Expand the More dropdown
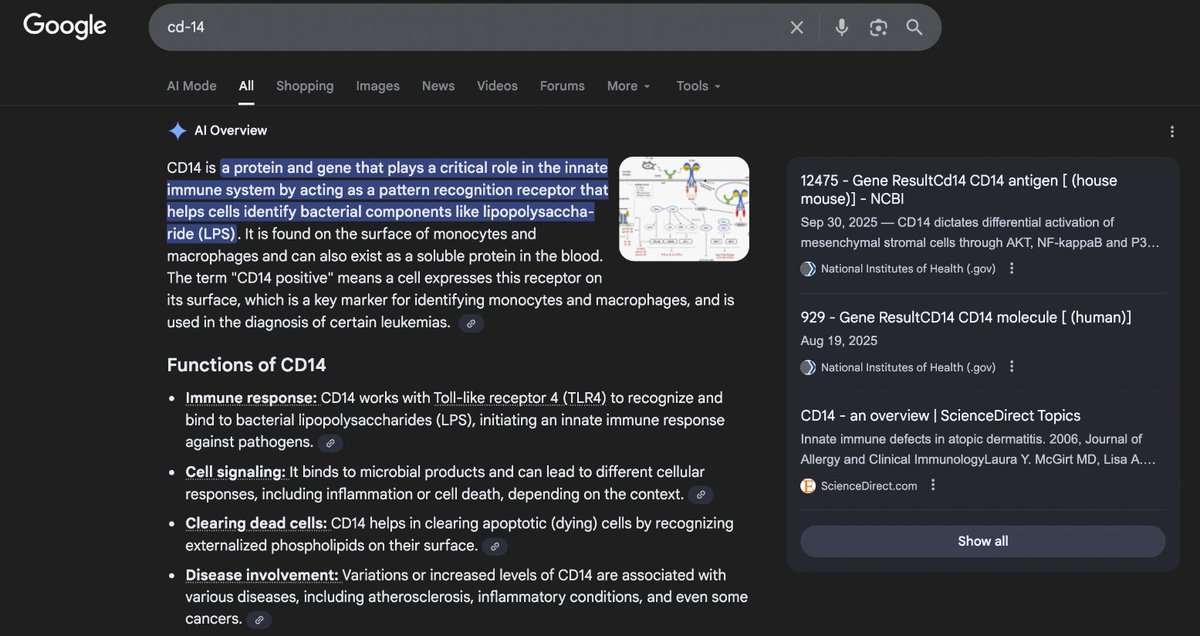Viewport: 1200px width, 636px height. tap(629, 86)
